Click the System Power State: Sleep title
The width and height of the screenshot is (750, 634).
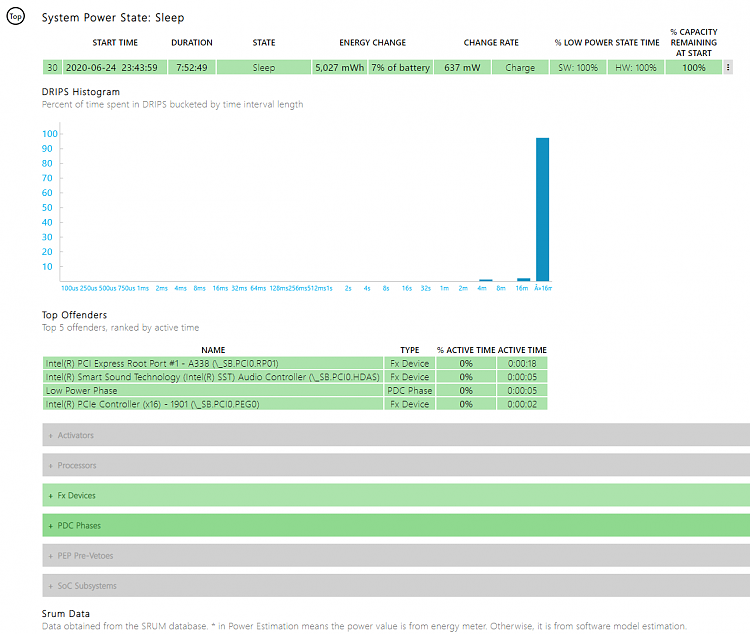[x=113, y=18]
